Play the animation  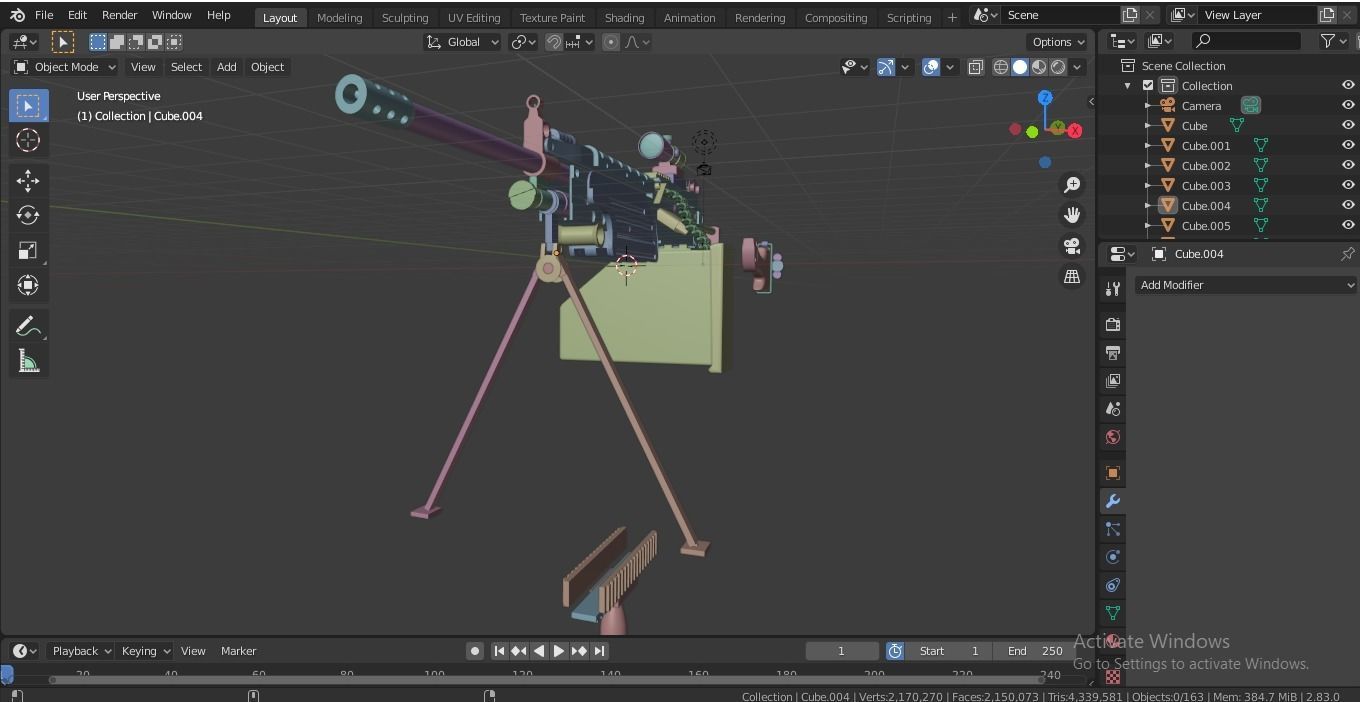[559, 651]
